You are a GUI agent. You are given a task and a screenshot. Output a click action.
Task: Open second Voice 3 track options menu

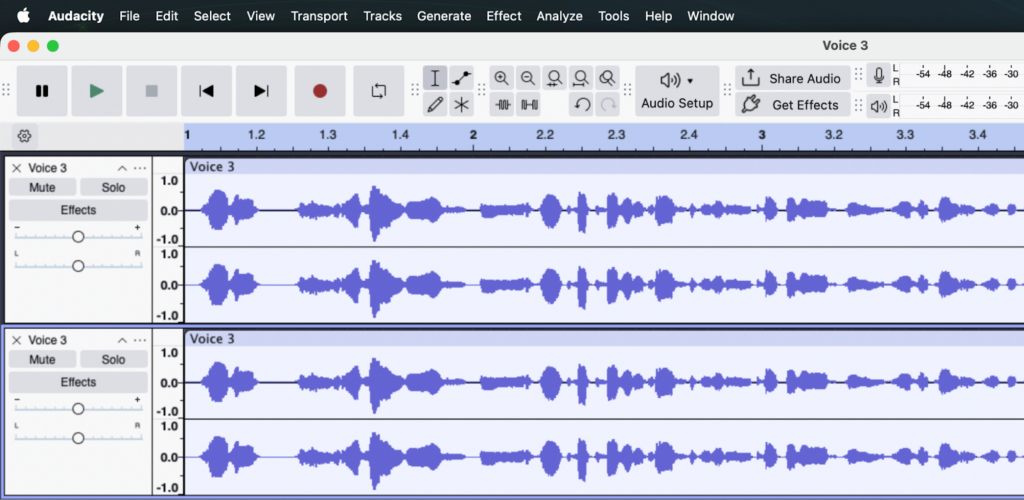point(140,340)
